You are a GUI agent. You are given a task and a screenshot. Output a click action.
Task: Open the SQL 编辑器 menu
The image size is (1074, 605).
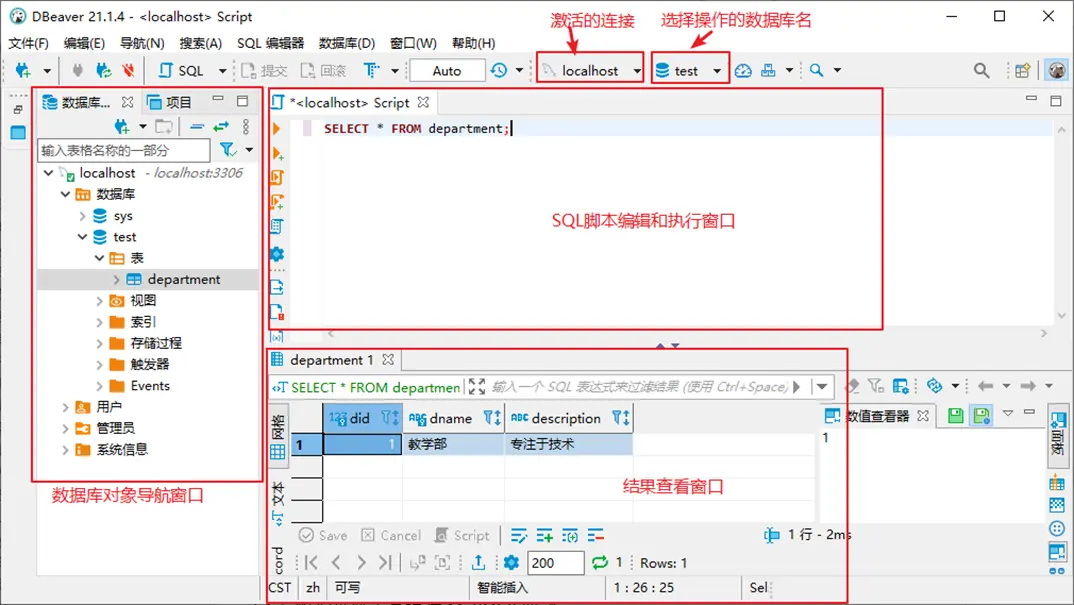click(273, 42)
